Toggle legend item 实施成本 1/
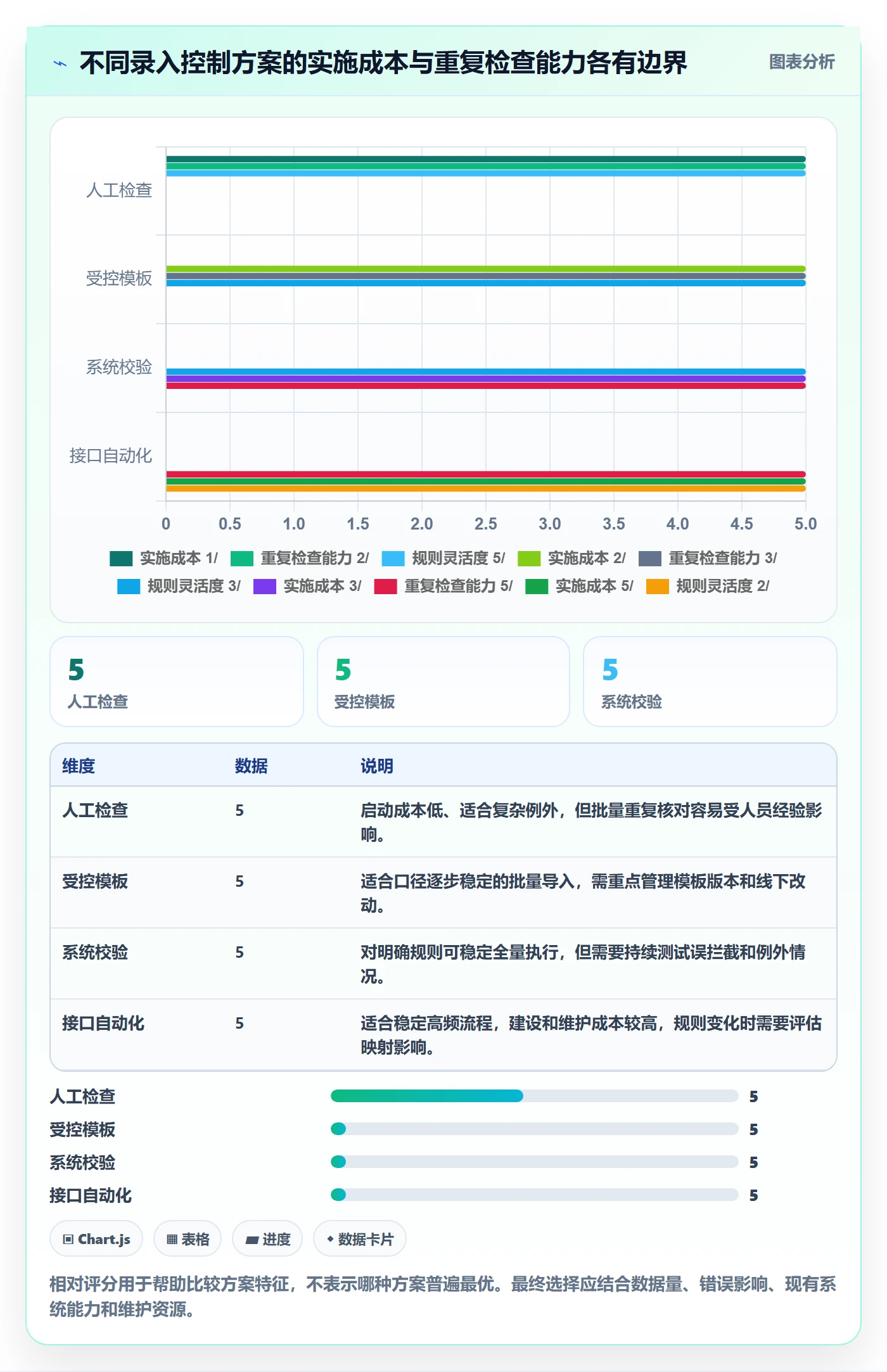 click(163, 558)
